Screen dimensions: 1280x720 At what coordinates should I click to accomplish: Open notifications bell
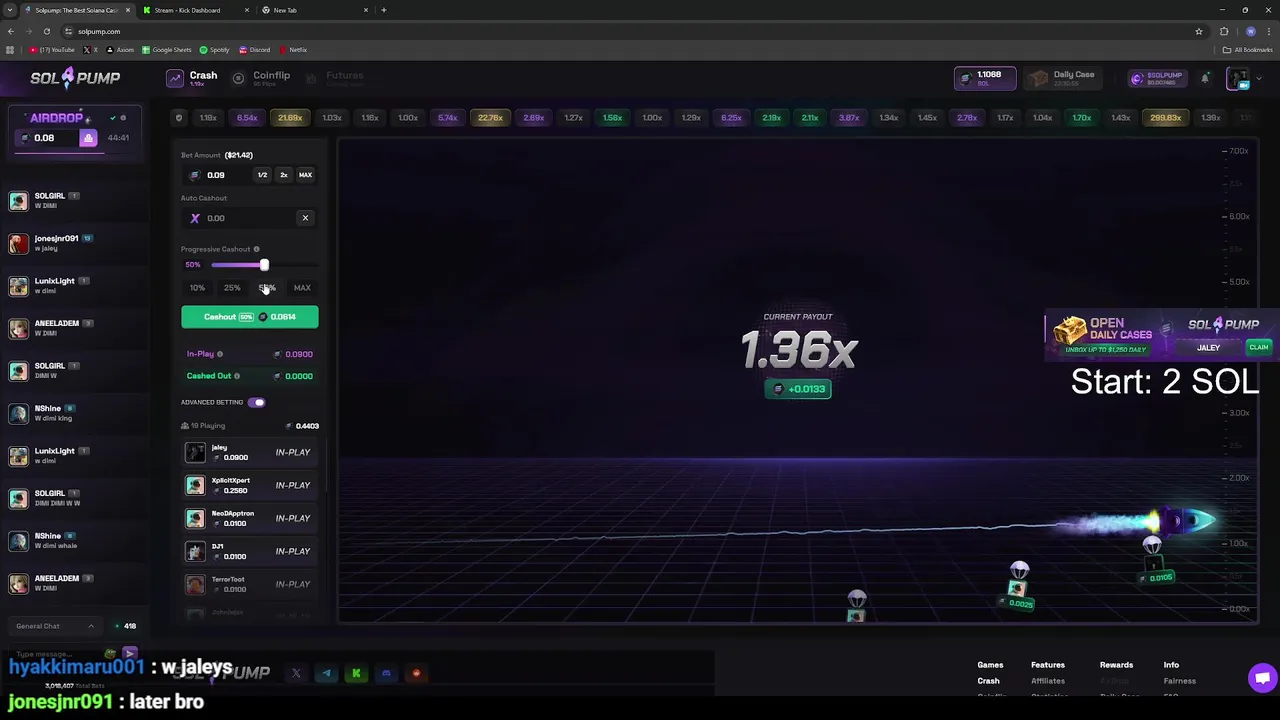[x=1205, y=78]
